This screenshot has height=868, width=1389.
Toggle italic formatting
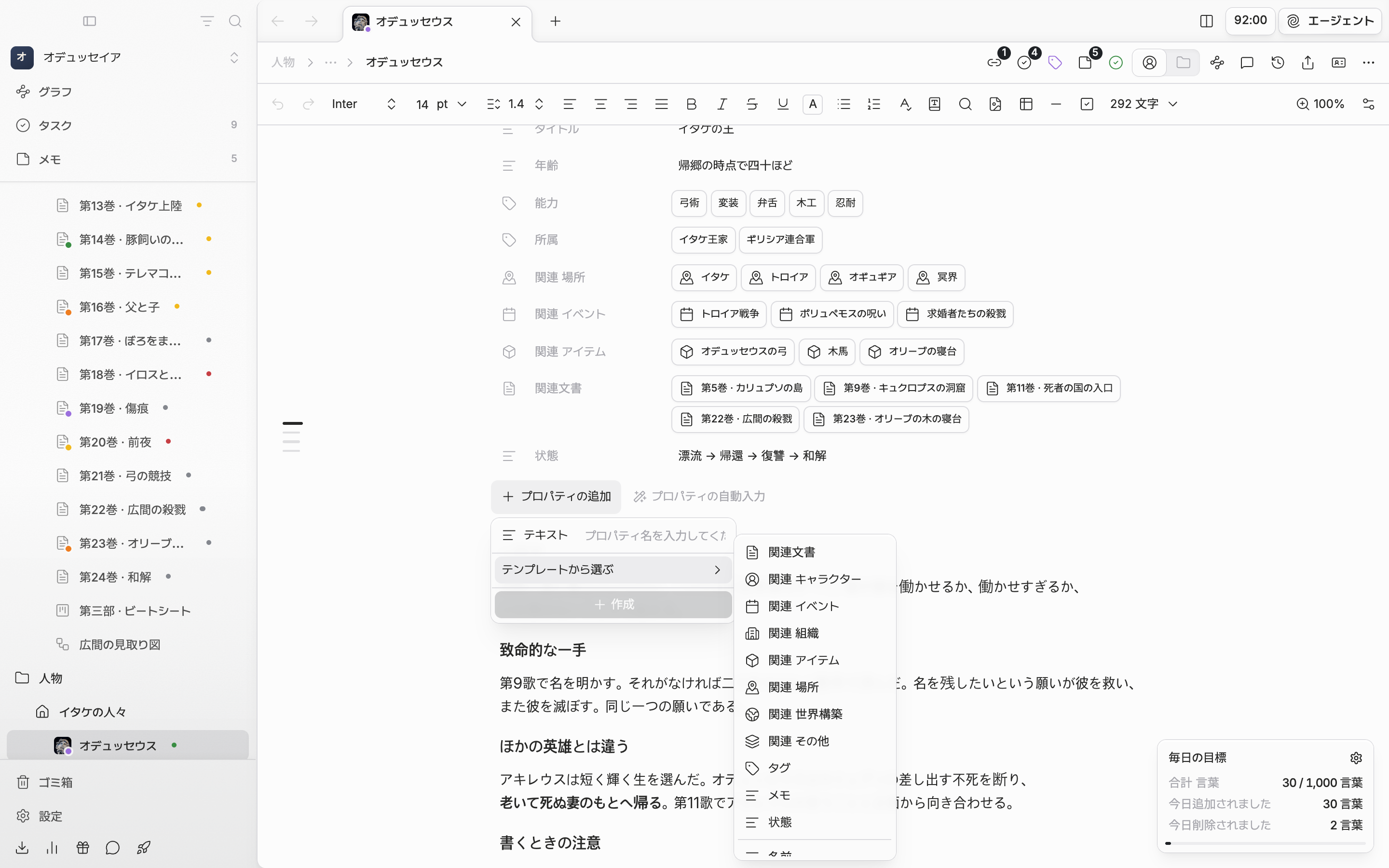[722, 104]
